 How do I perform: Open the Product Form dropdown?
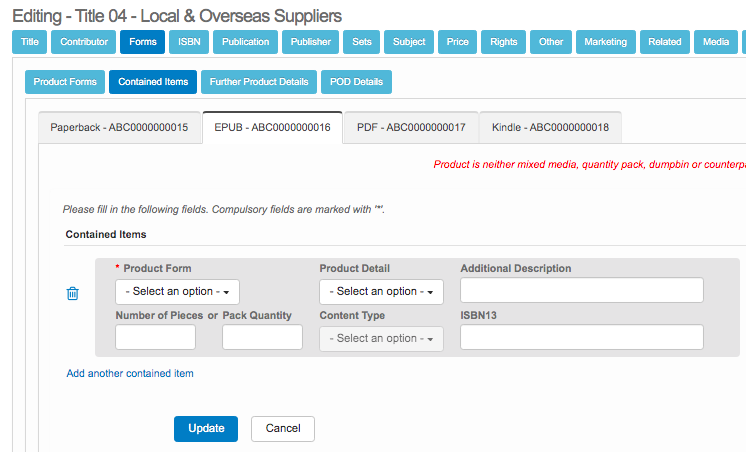[177, 292]
